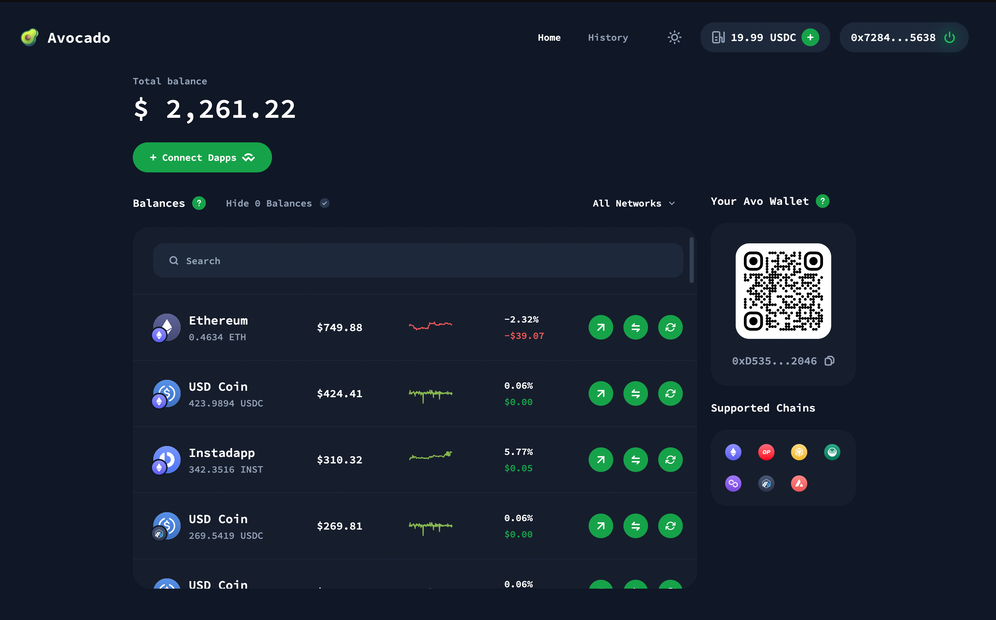
Task: Click the Connect Dapps button
Action: point(202,157)
